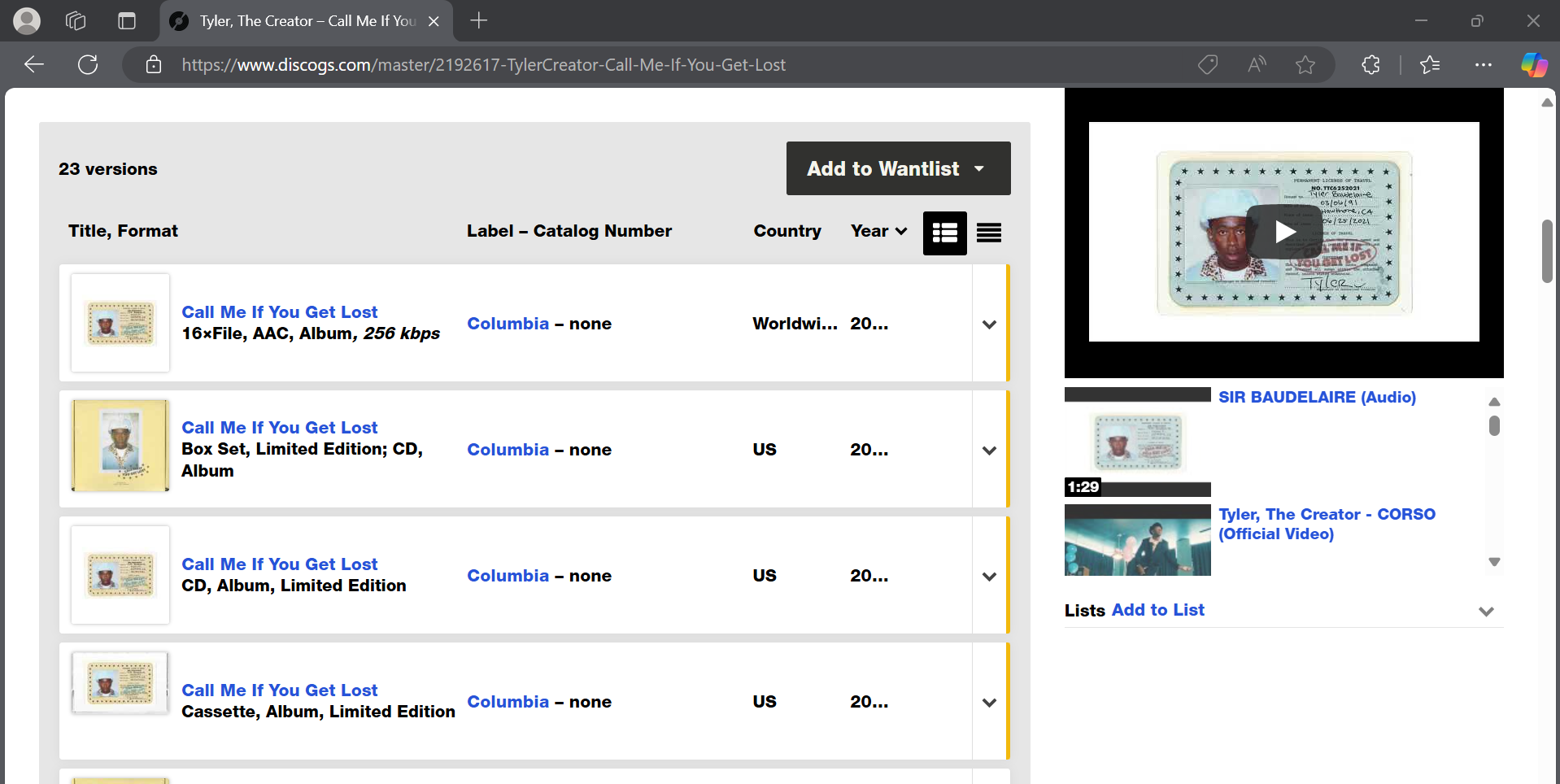Click the 23 versions heading
The height and width of the screenshot is (784, 1560).
tap(108, 169)
